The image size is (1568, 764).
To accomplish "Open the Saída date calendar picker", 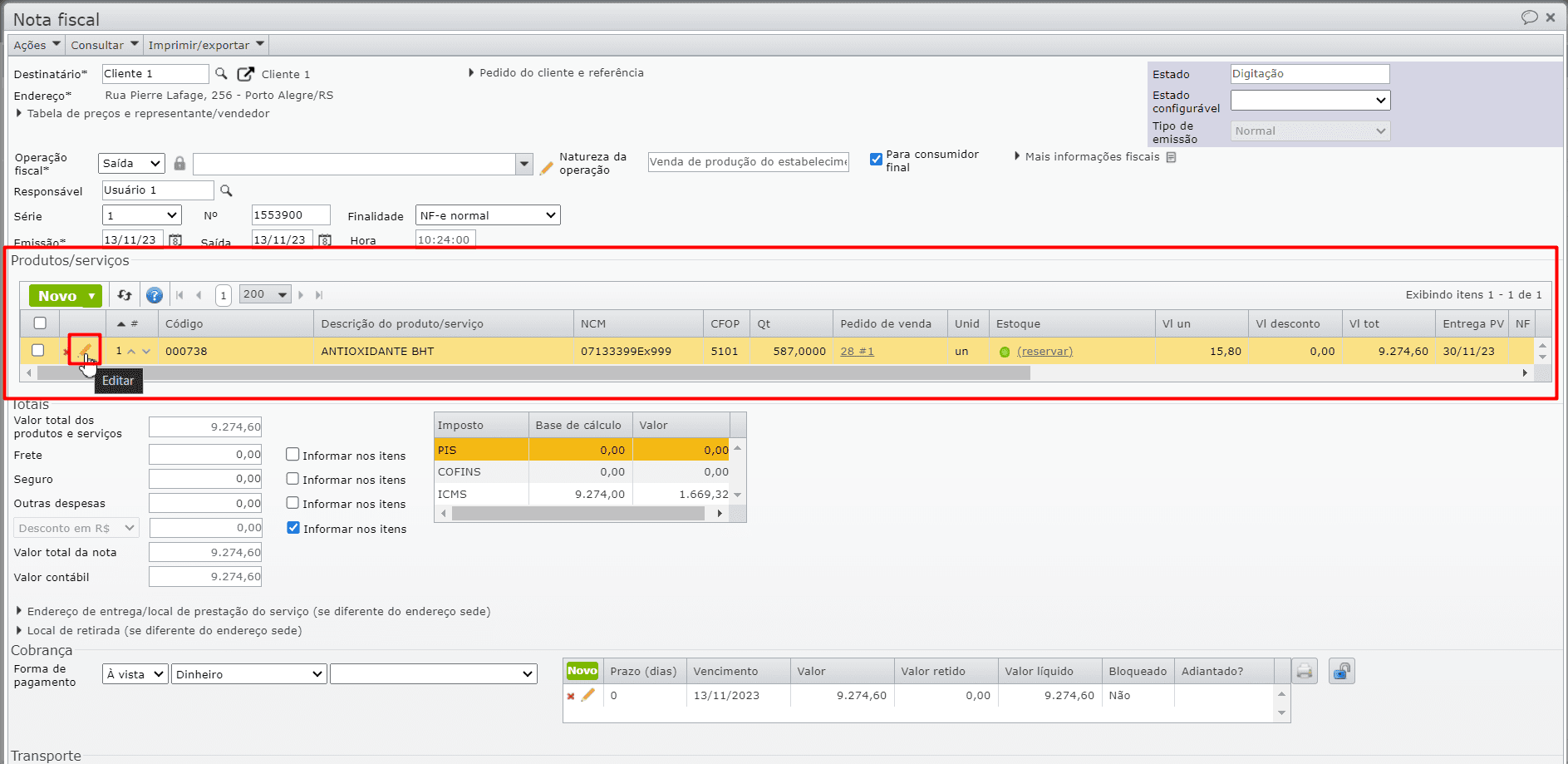I will pyautogui.click(x=325, y=240).
